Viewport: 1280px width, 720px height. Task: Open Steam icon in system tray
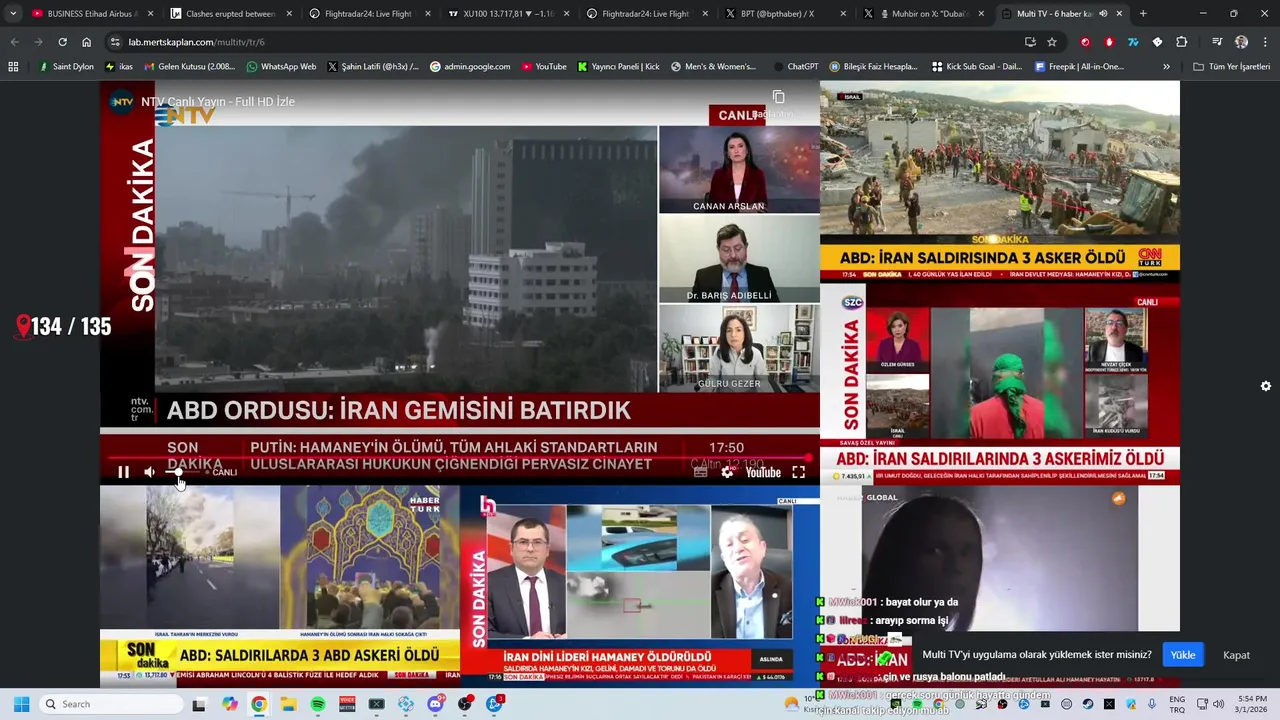coord(1088,704)
